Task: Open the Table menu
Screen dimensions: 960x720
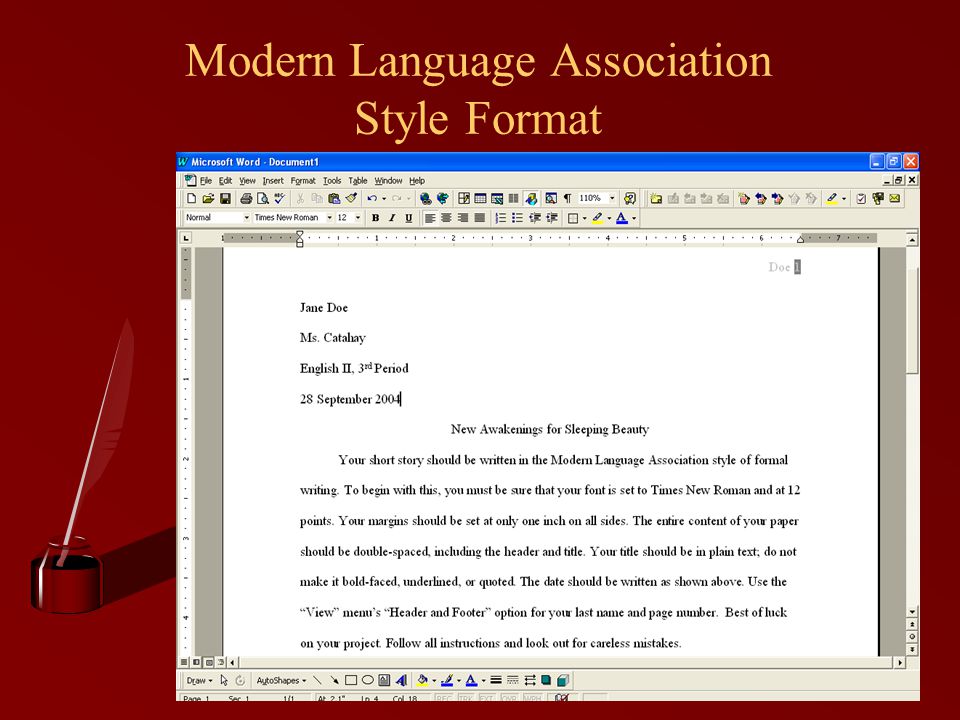Action: click(x=358, y=181)
